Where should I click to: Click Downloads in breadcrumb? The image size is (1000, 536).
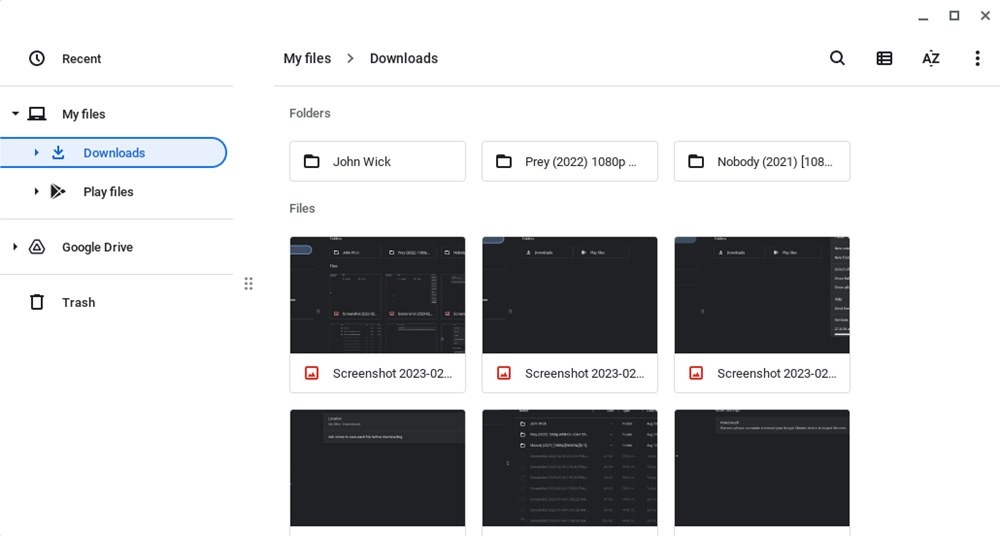404,58
